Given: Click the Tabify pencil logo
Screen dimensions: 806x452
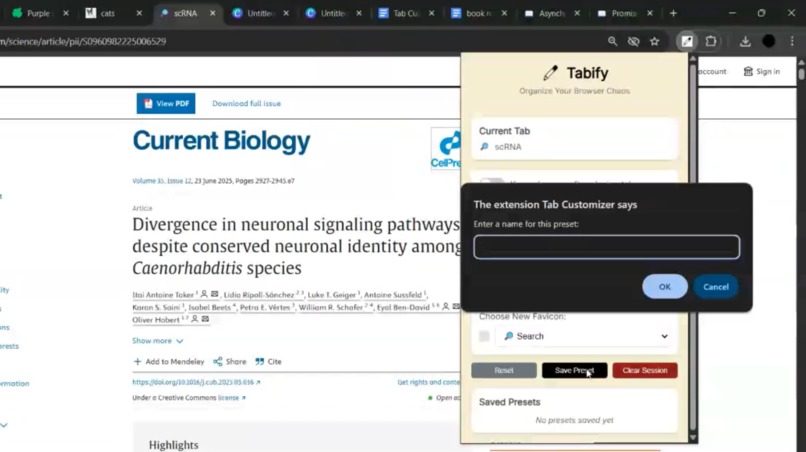Looking at the screenshot, I should point(551,73).
